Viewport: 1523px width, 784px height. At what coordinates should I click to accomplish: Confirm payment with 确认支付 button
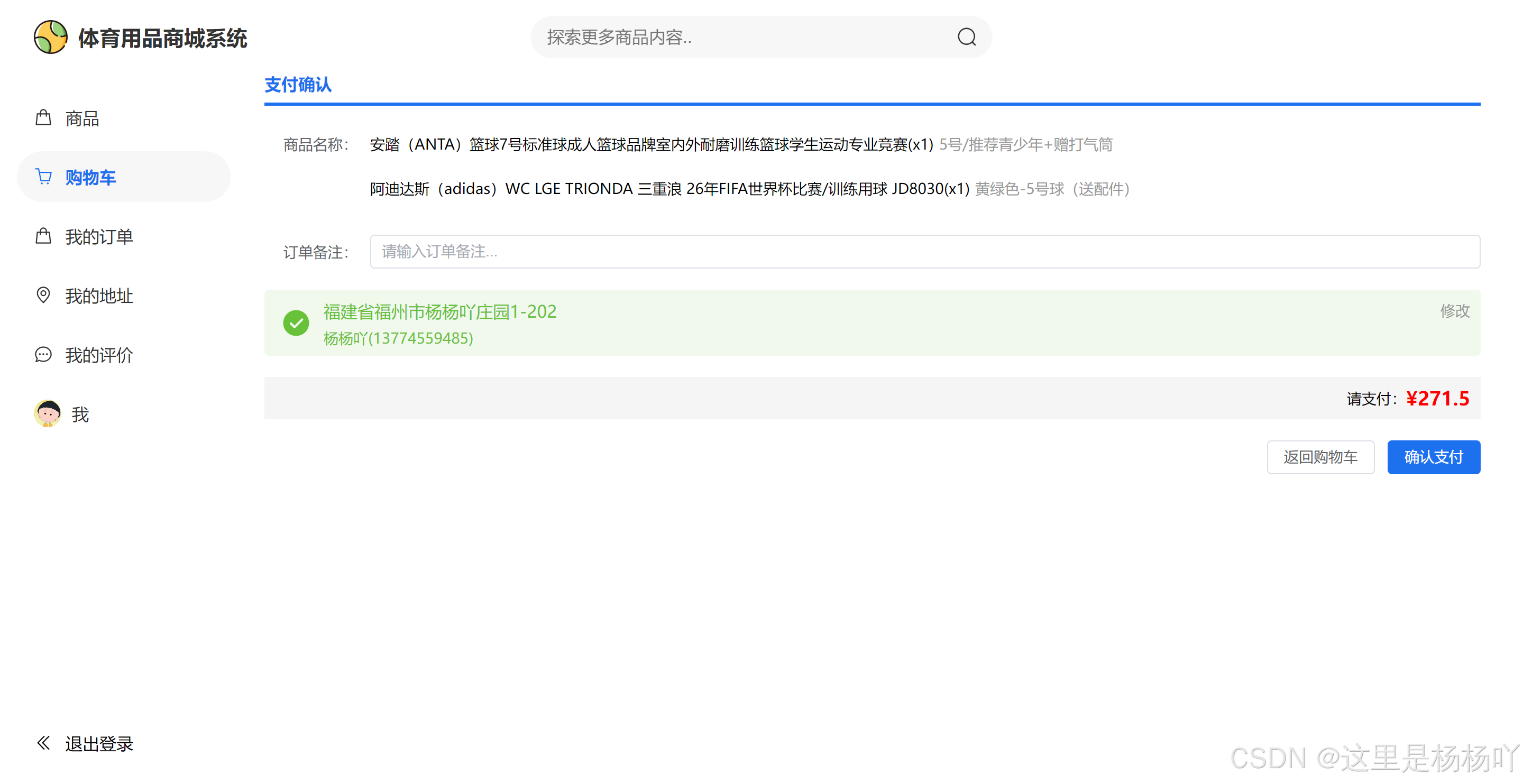[1434, 457]
